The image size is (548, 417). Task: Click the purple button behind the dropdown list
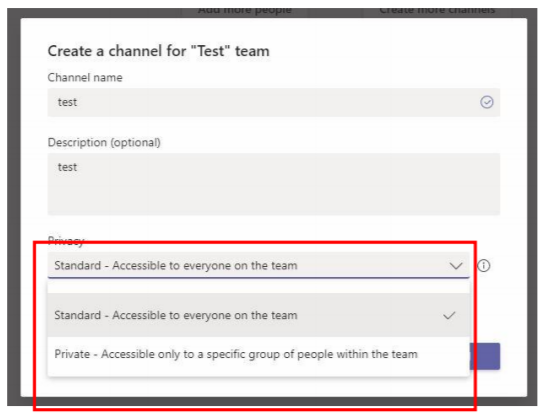(x=485, y=356)
